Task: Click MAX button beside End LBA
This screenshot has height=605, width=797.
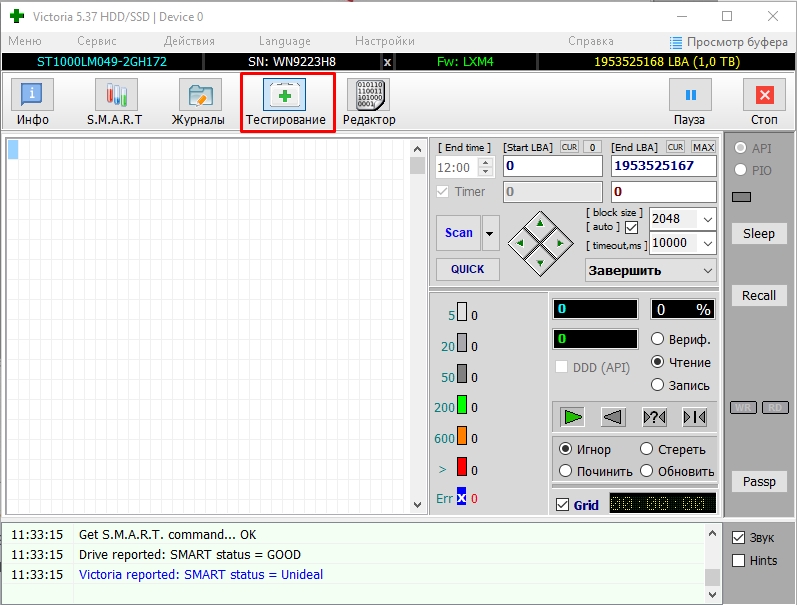Action: (703, 147)
